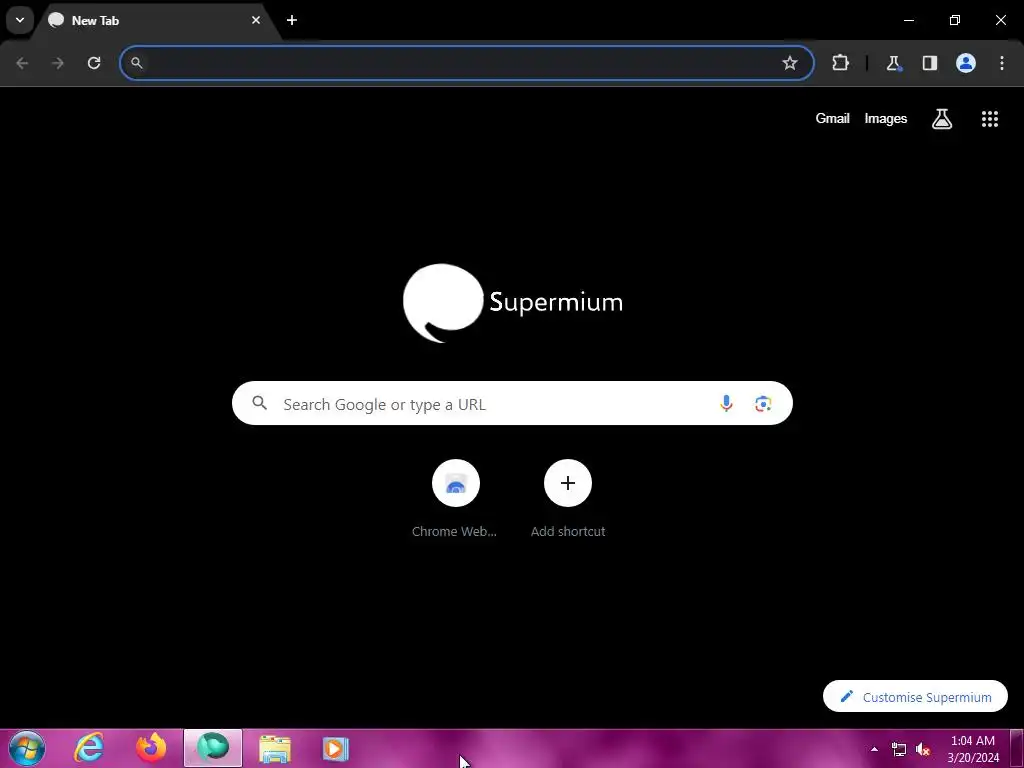This screenshot has height=768, width=1024.
Task: Open the Google apps grid
Action: click(990, 119)
